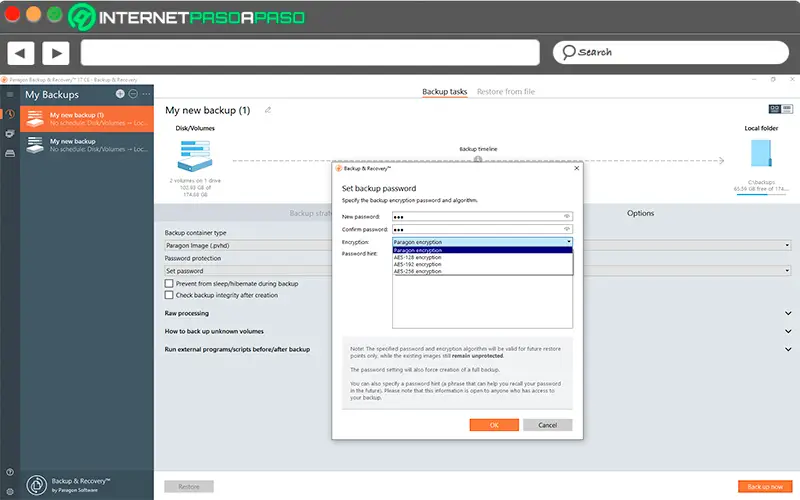Click the Back up now button

765,487
